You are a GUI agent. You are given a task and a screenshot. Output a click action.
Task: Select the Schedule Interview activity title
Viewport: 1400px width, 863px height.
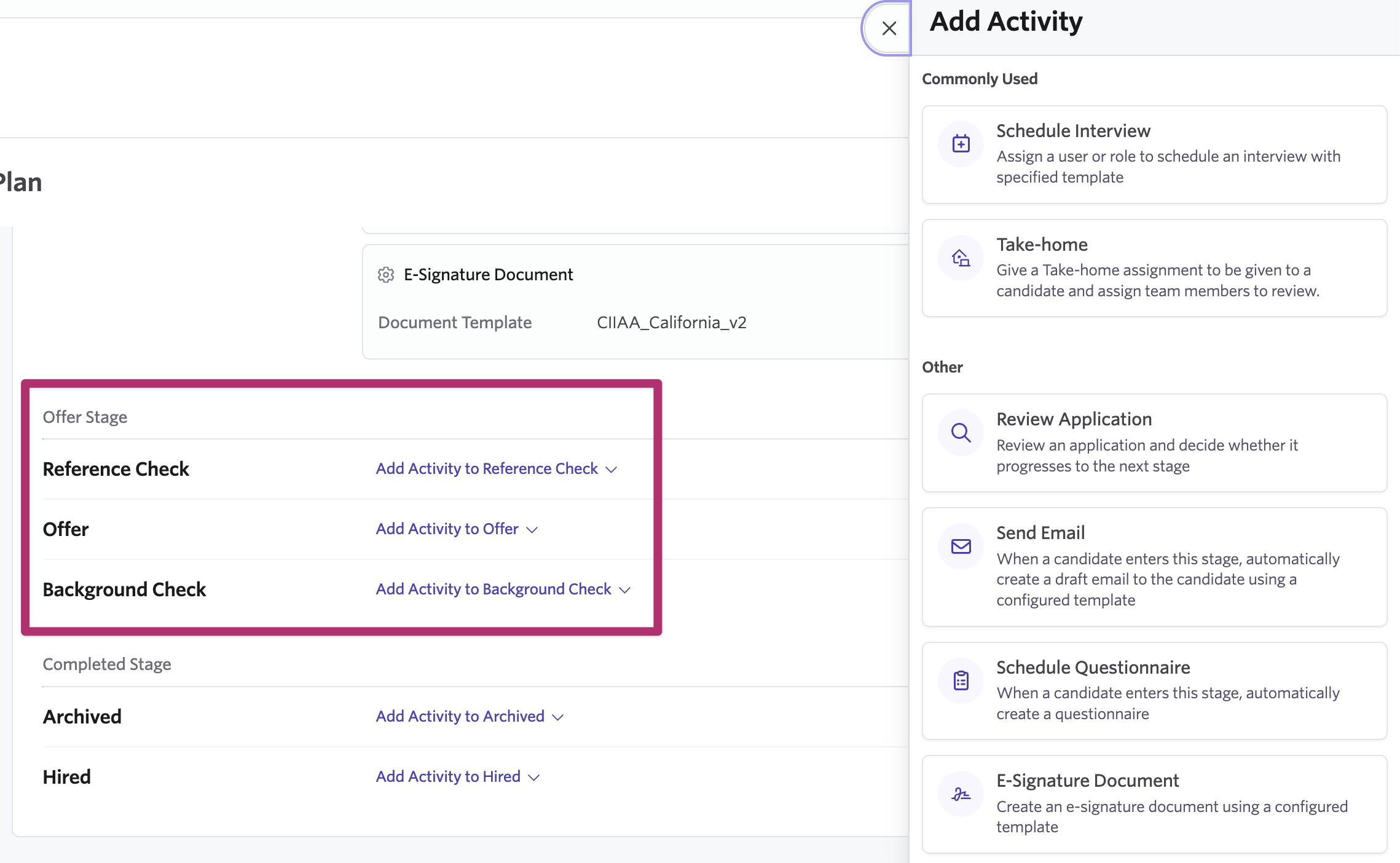[x=1073, y=131]
